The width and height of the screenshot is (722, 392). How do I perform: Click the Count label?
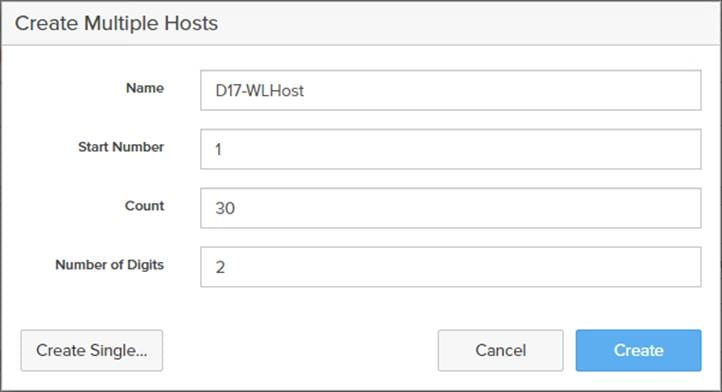click(x=145, y=206)
